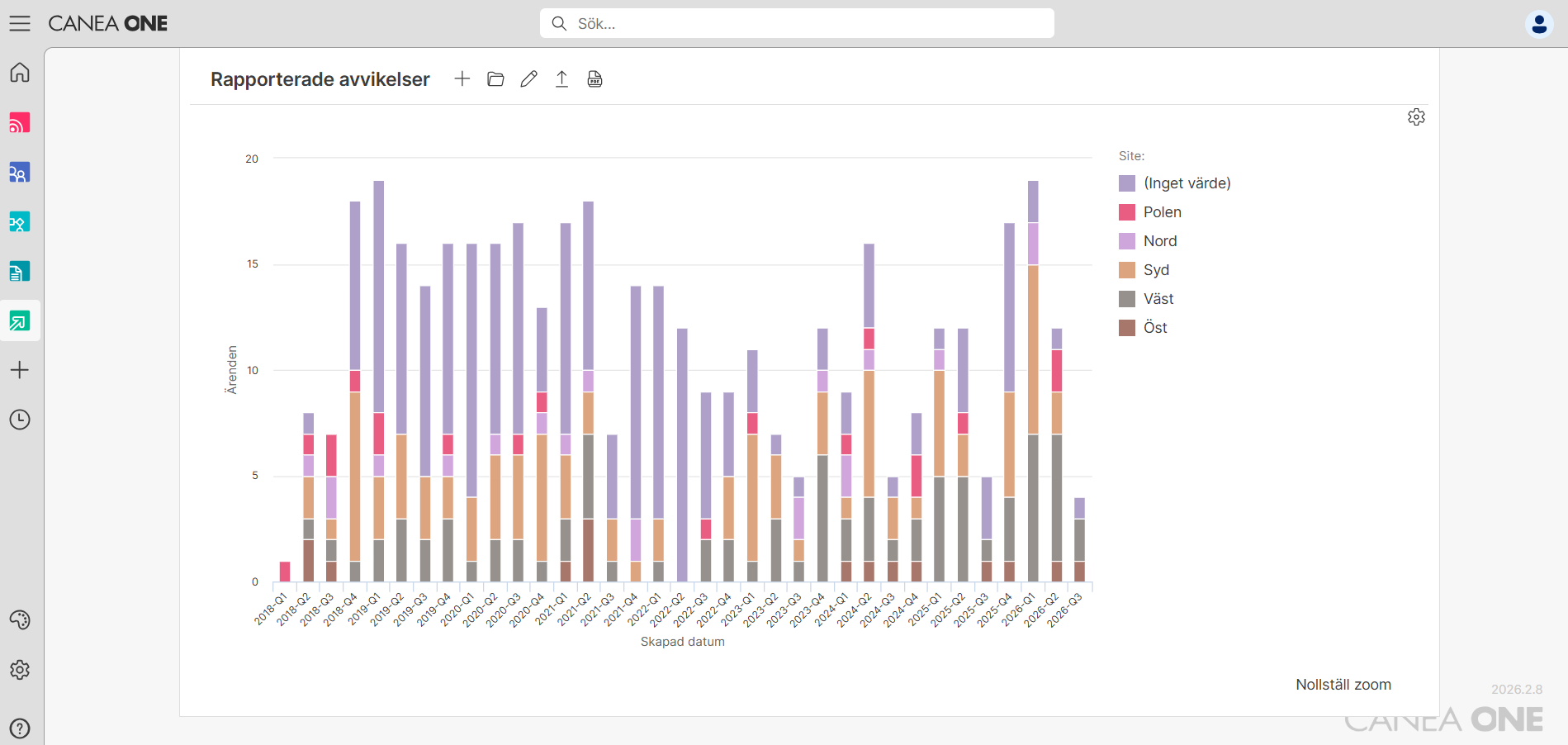The width and height of the screenshot is (1568, 745).
Task: Click the 2018-Q1 Polen bar
Action: point(285,572)
